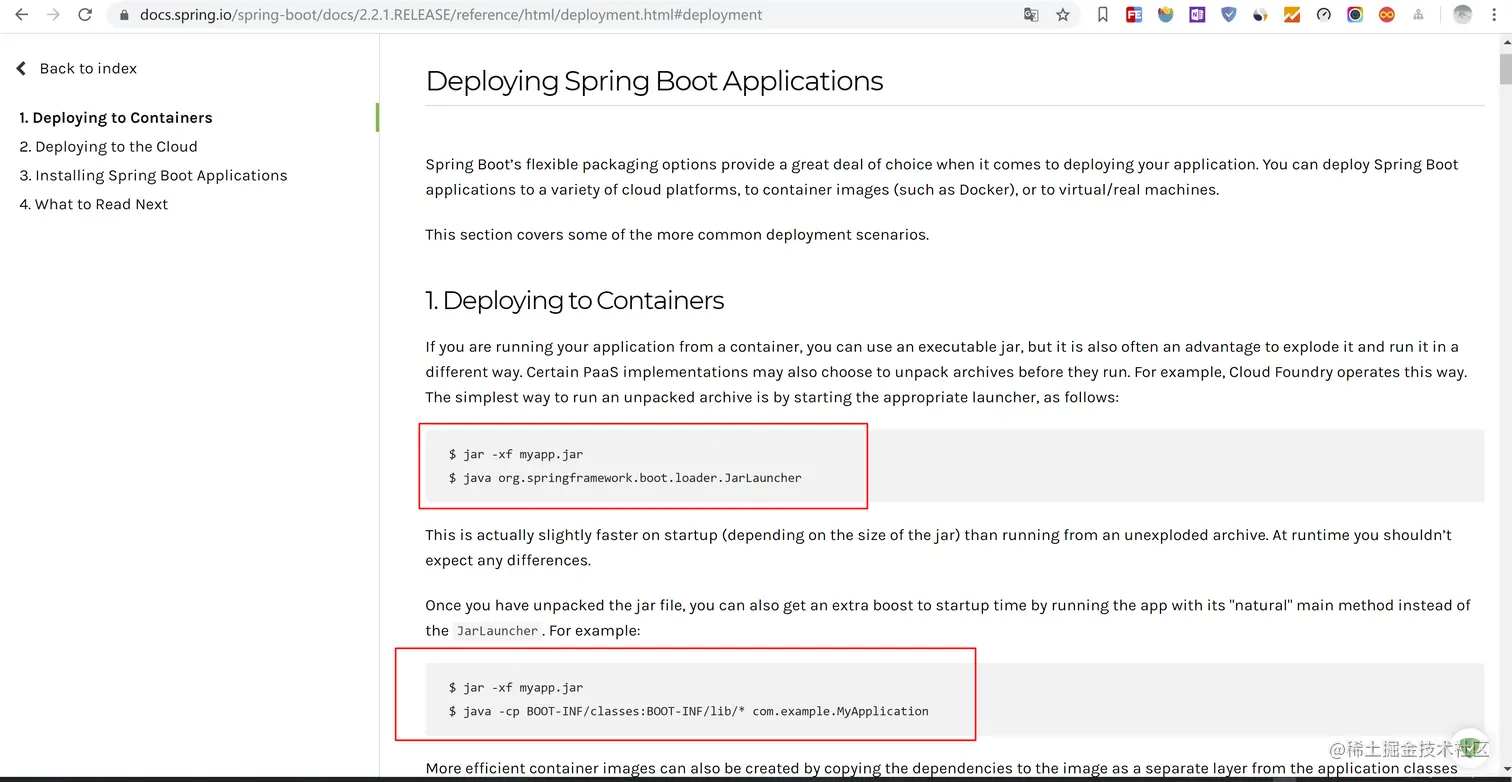Click the 'If you are running your application' paragraph
This screenshot has width=1512, height=782.
tap(946, 372)
